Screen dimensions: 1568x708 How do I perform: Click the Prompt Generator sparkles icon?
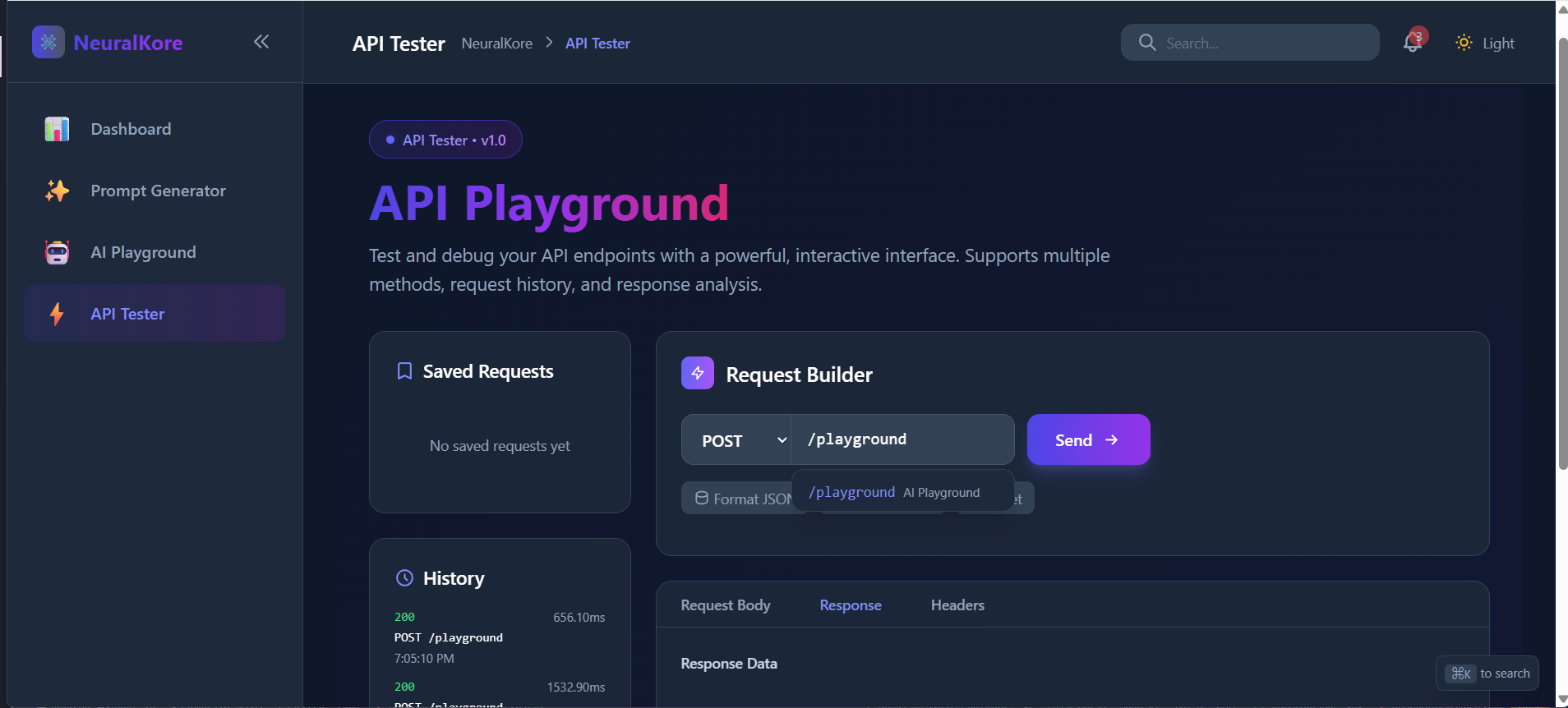pyautogui.click(x=57, y=191)
